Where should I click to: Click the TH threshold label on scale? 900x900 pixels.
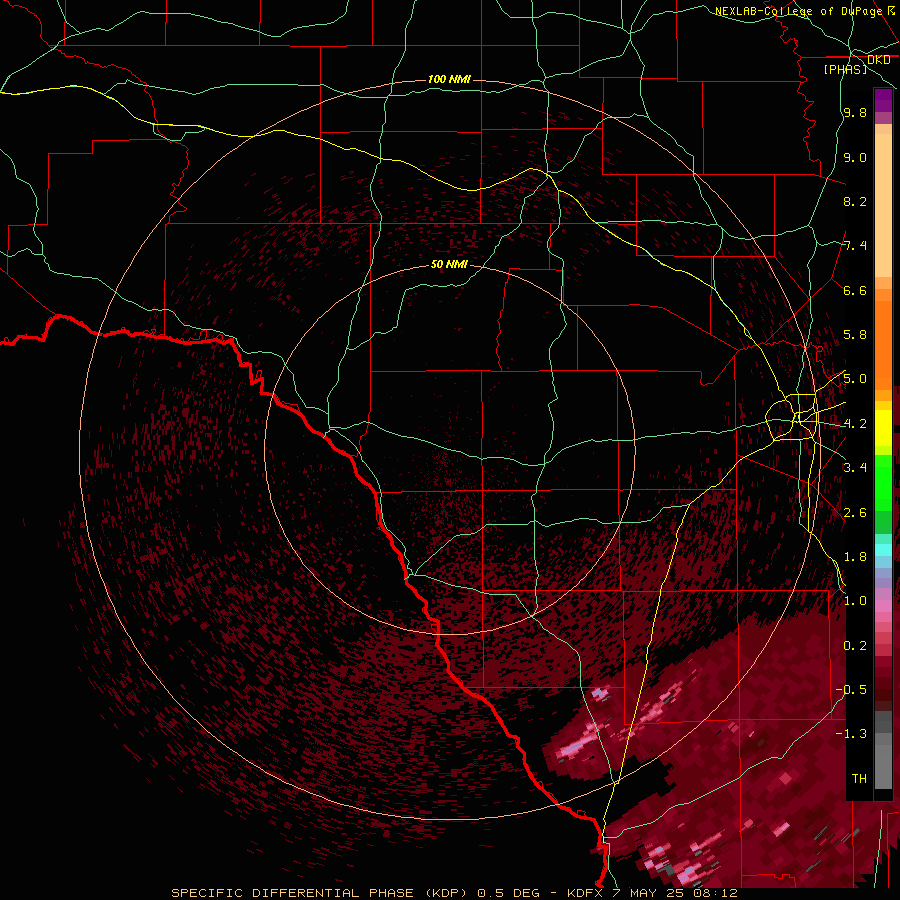click(859, 779)
